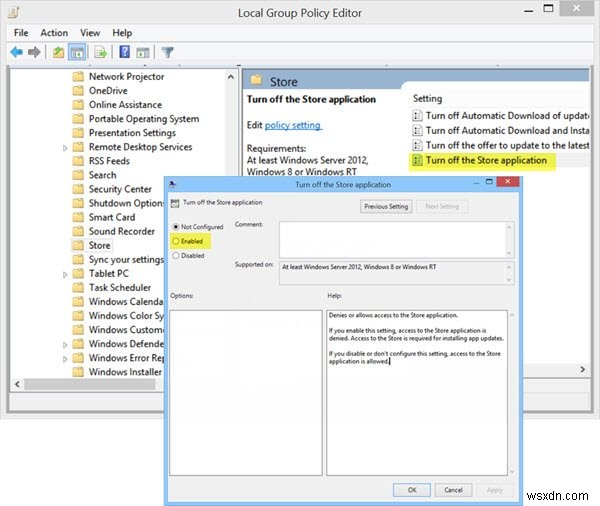Click the Previous Setting button
Screen dimensions: 600x506
pos(386,206)
